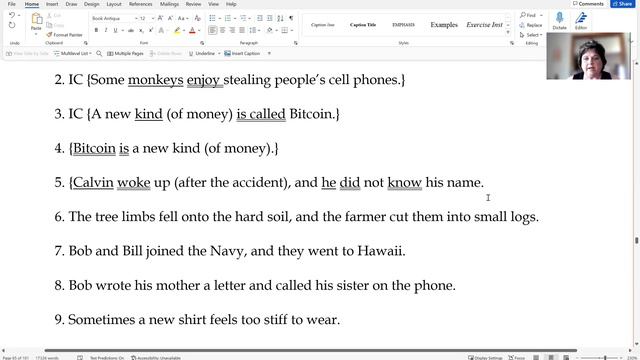
Task: Toggle italic formatting
Action: click(x=106, y=30)
